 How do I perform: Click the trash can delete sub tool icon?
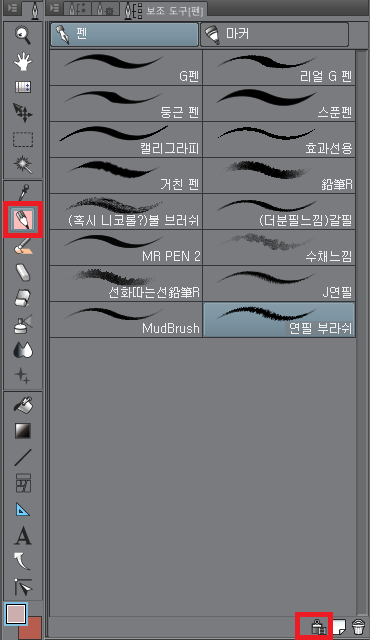[359, 627]
